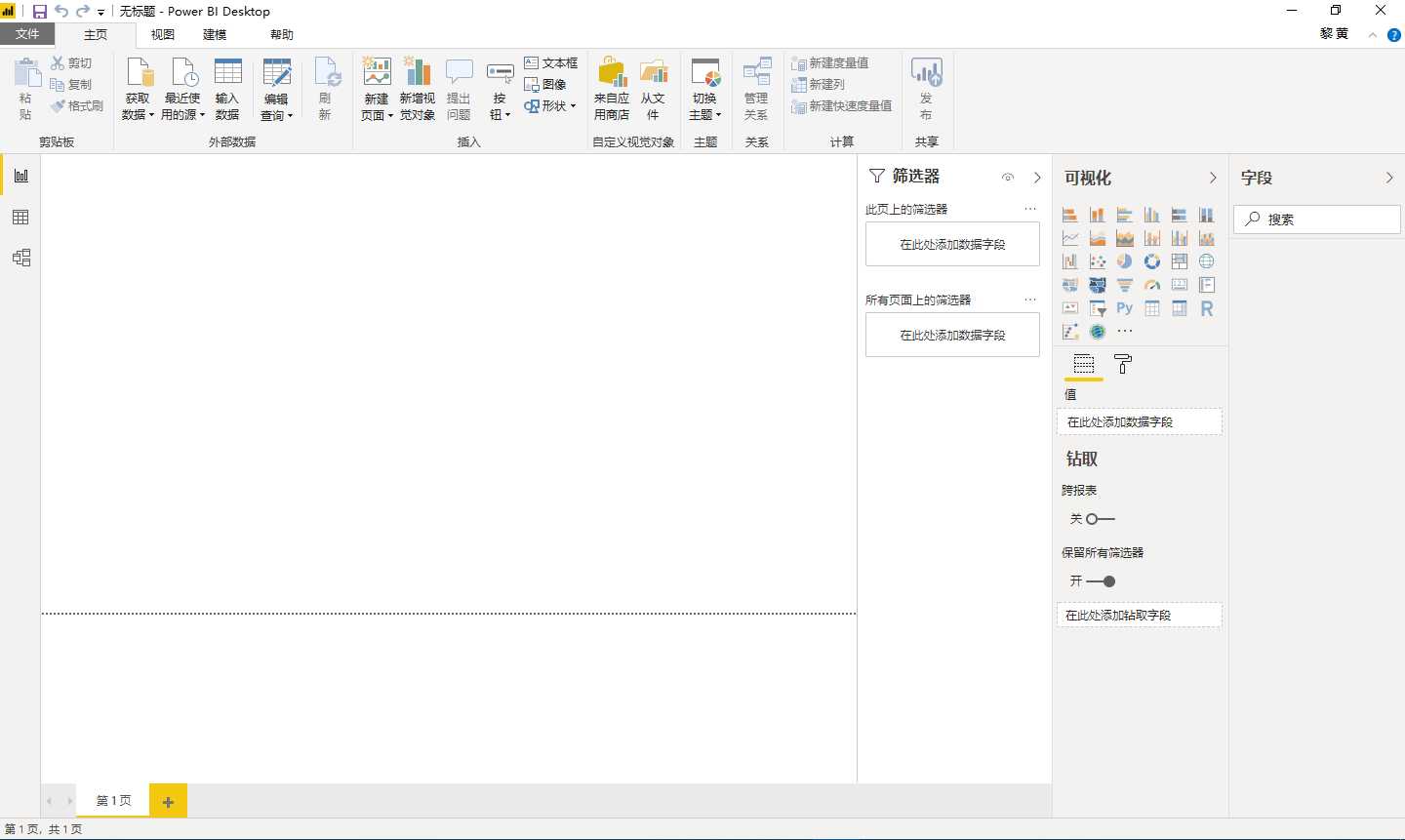
Task: Select the Python visual
Action: (x=1125, y=308)
